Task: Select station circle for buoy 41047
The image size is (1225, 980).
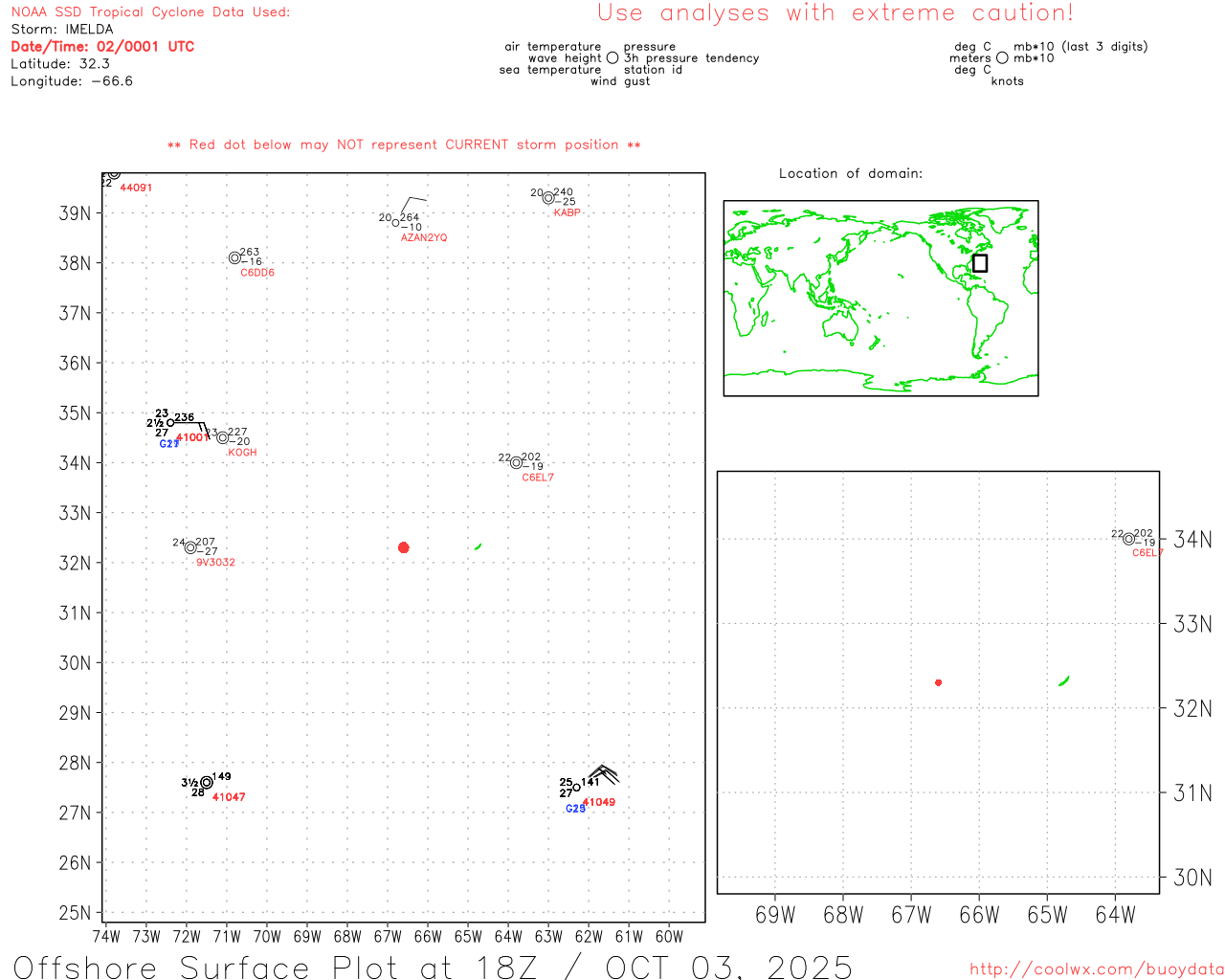Action: coord(207,783)
